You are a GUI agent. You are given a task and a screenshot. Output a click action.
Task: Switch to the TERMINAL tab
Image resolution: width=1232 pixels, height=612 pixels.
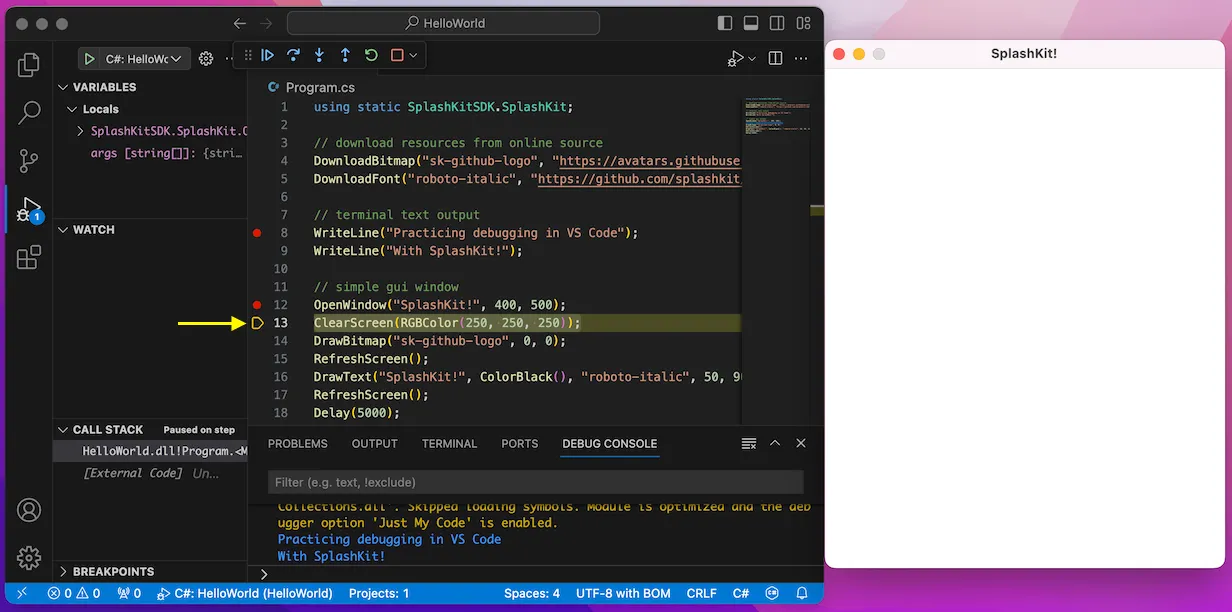449,444
